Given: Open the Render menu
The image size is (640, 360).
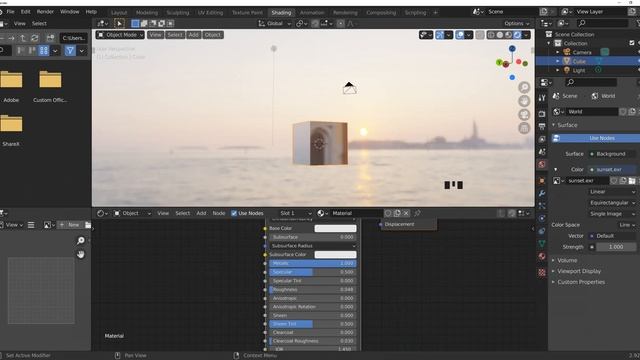Looking at the screenshot, I should (x=45, y=12).
